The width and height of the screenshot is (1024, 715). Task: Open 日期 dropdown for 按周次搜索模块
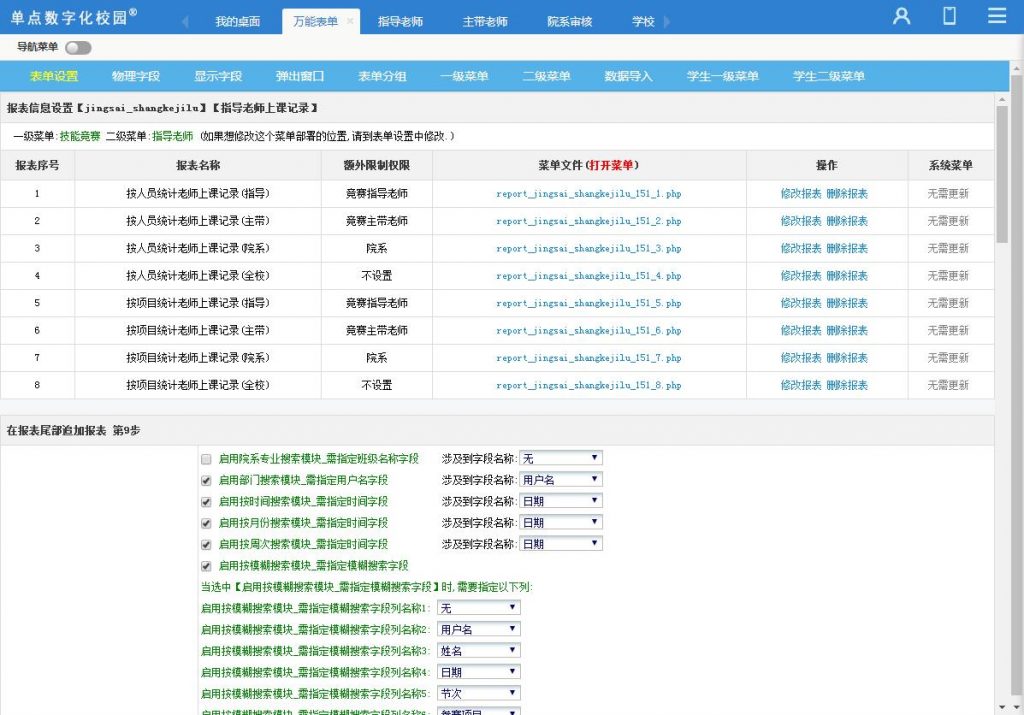coord(560,544)
